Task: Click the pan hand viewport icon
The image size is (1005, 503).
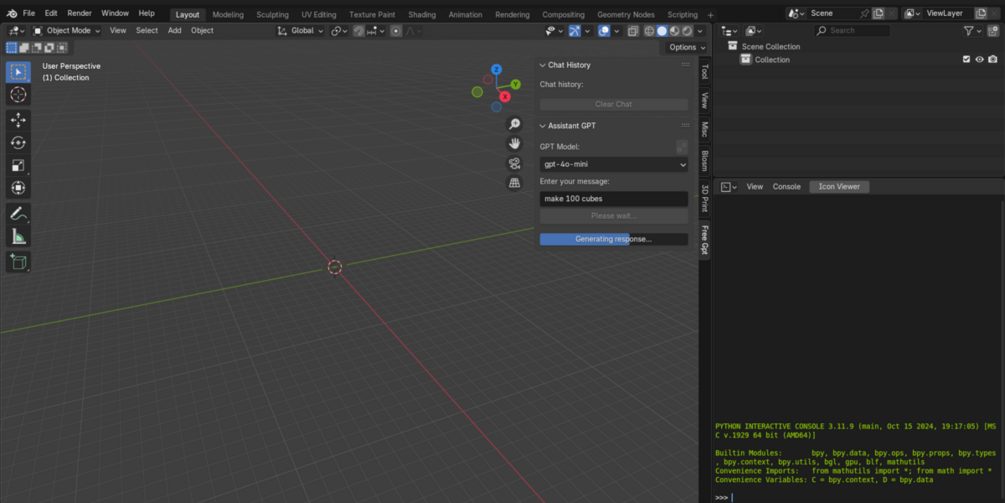Action: 514,144
